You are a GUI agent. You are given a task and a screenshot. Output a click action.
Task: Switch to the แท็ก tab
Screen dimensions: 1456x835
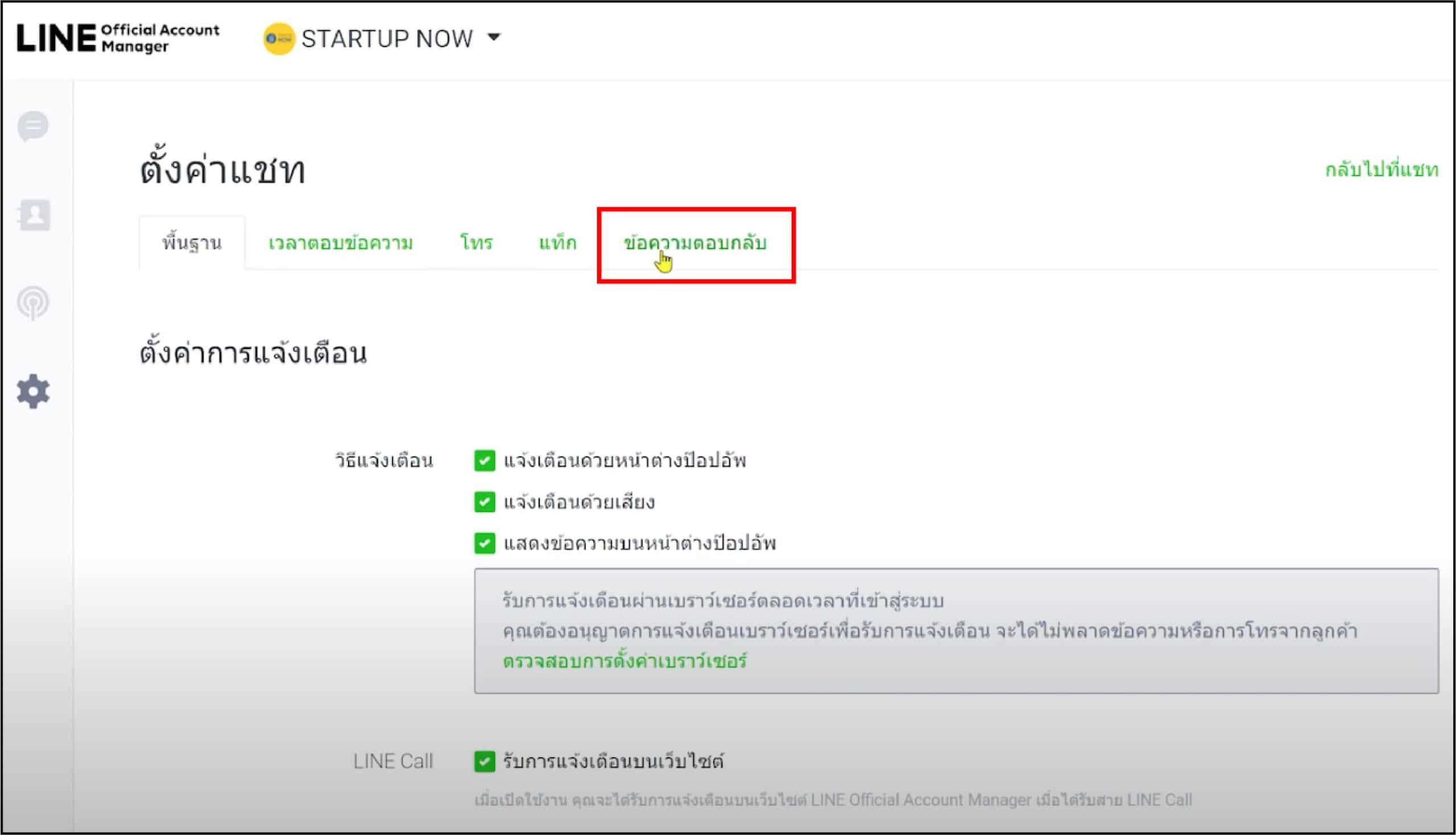[557, 242]
